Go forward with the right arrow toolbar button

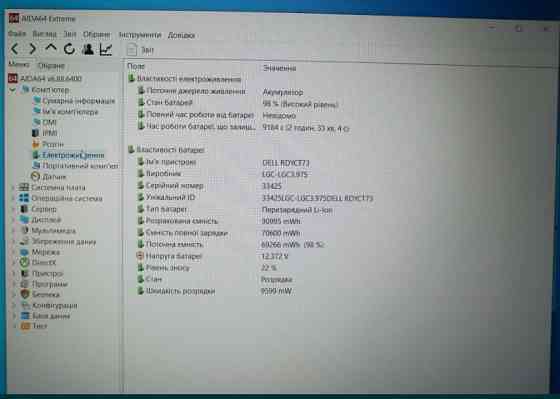point(33,49)
